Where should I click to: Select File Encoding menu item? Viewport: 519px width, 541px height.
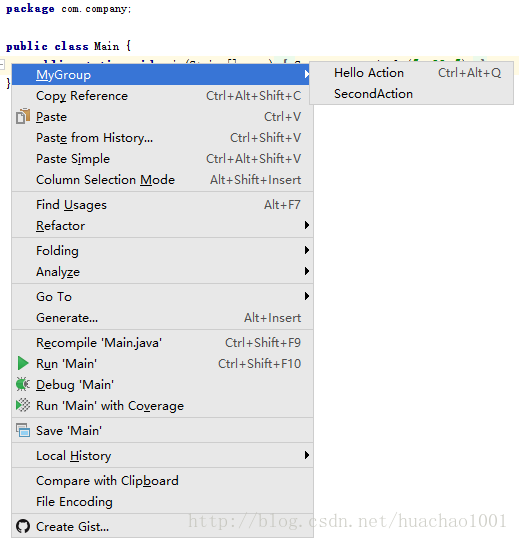[x=162, y=502]
